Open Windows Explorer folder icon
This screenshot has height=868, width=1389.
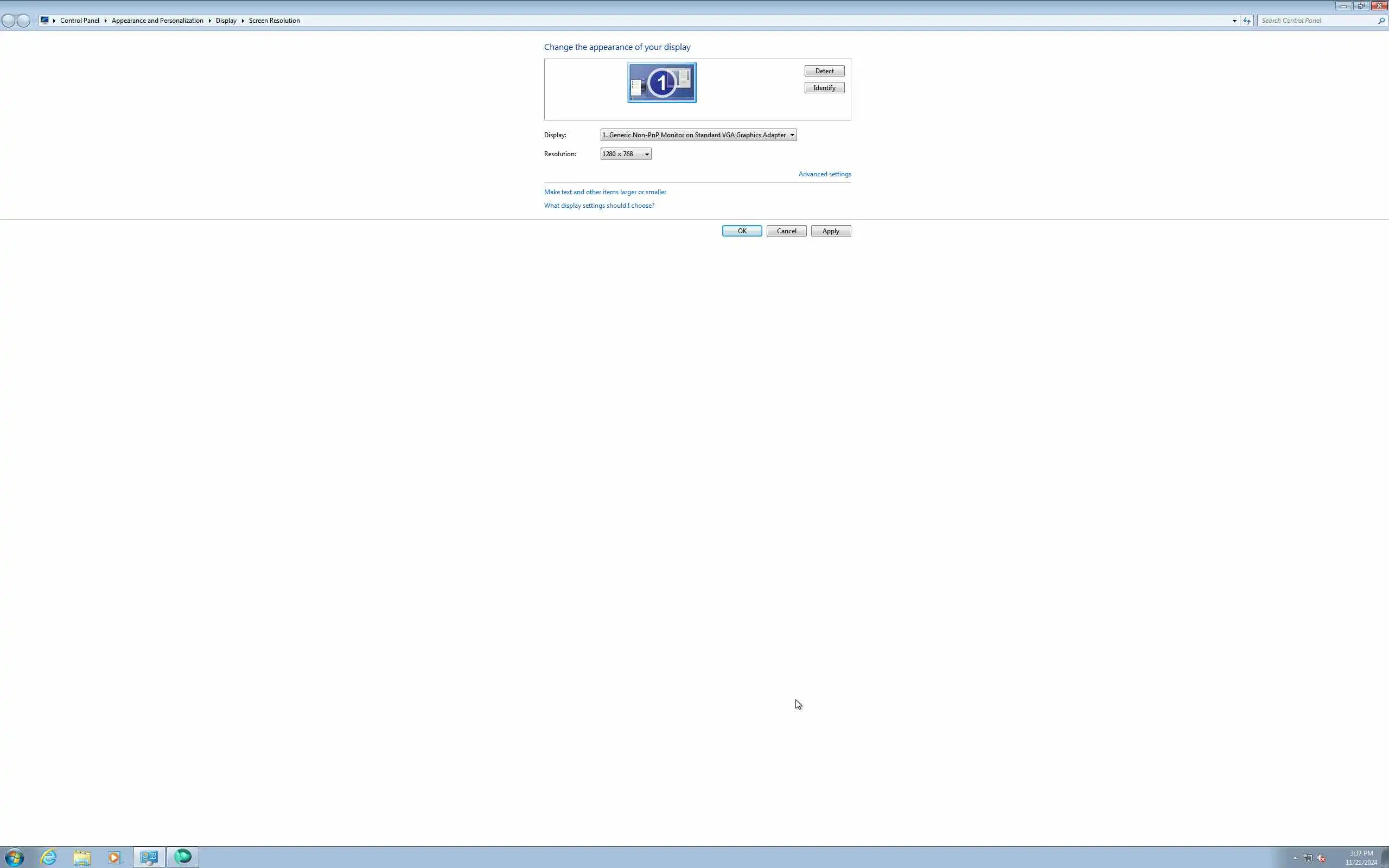point(82,857)
